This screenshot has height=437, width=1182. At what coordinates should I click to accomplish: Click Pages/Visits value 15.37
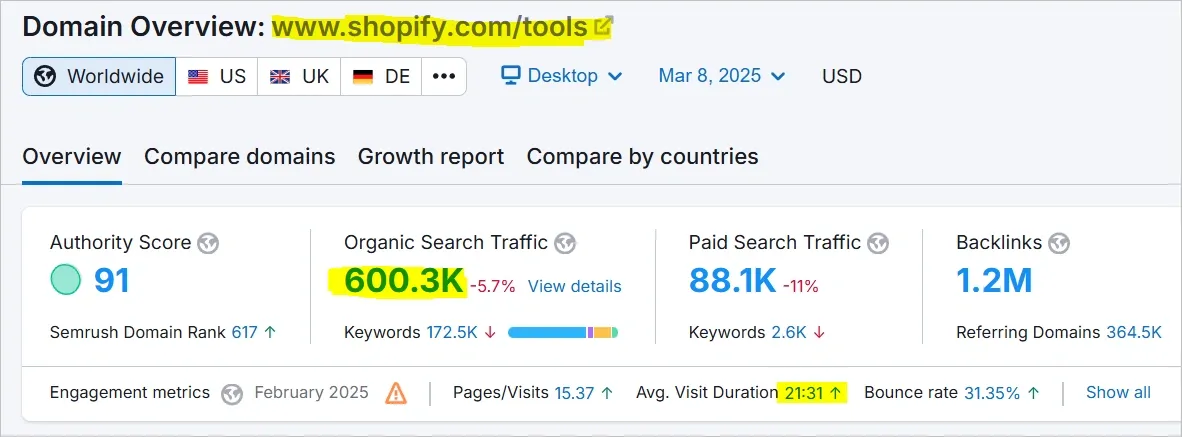574,393
